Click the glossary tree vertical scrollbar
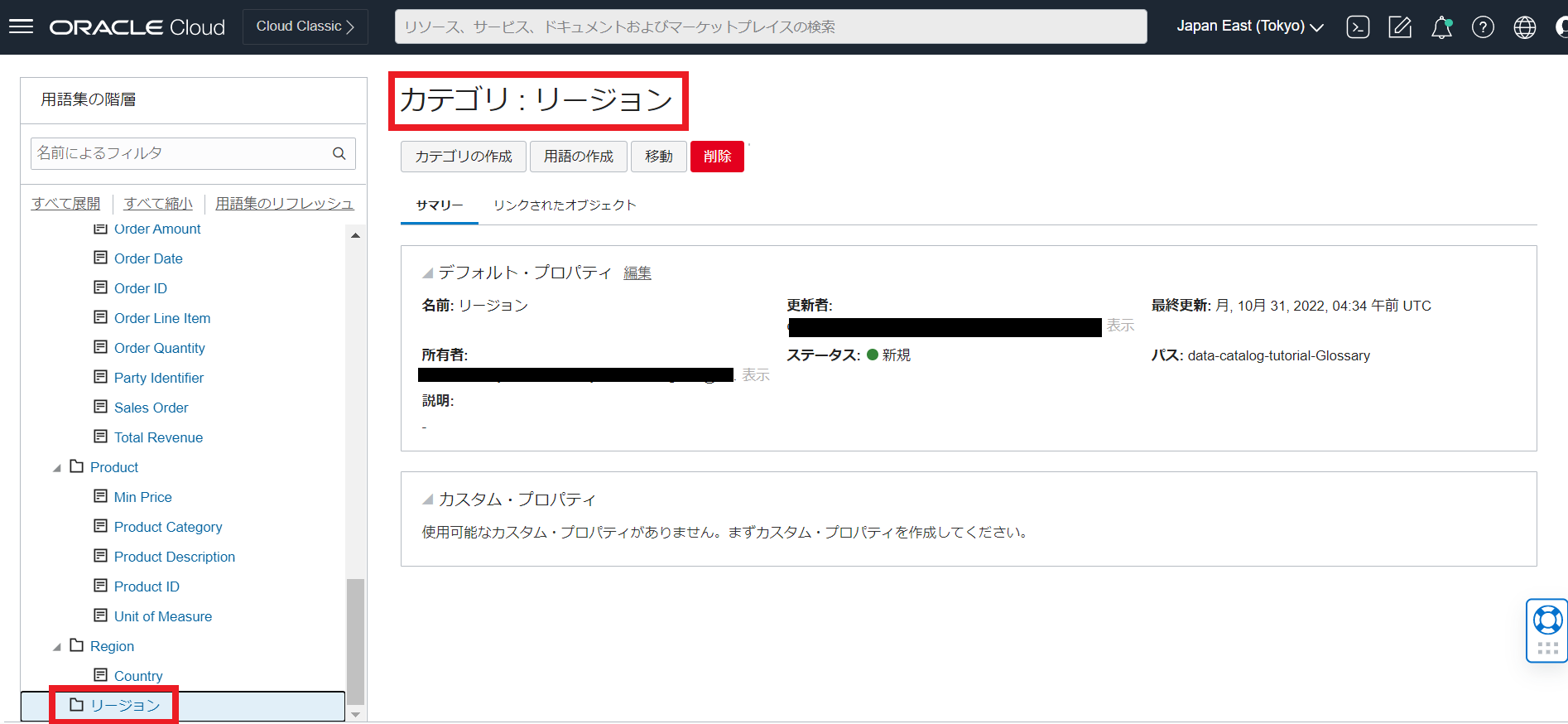Image resolution: width=1568 pixels, height=724 pixels. (x=355, y=638)
